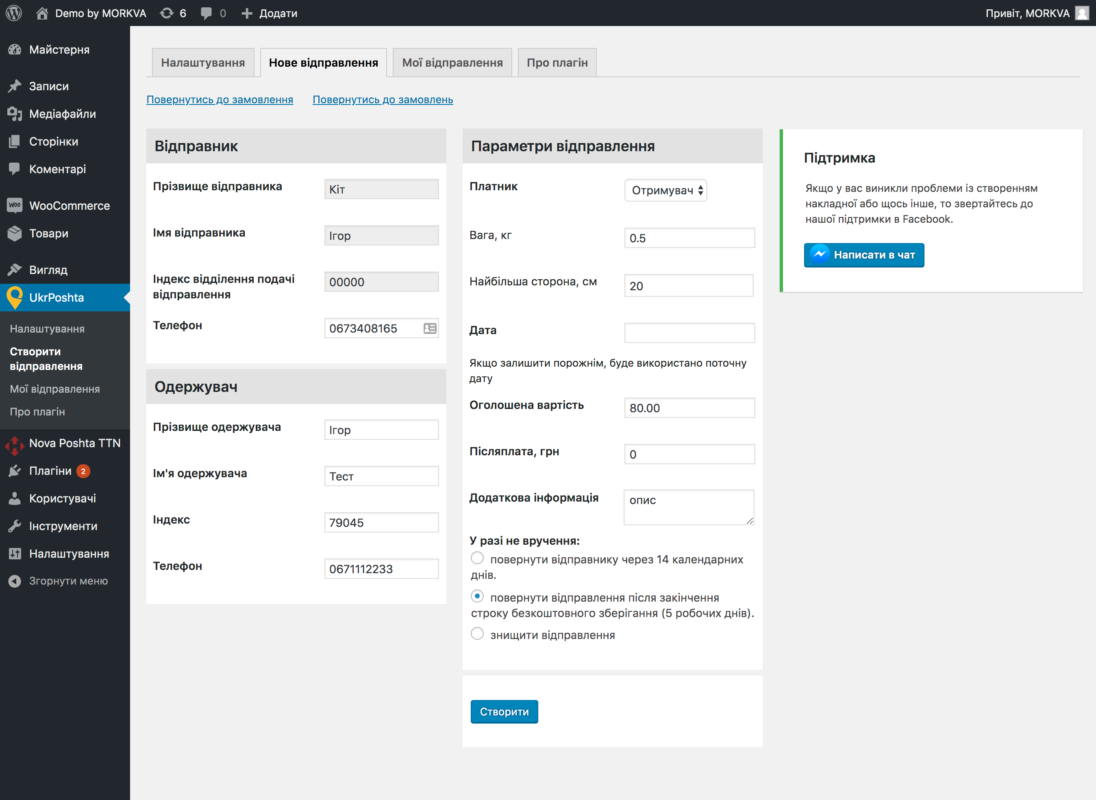Click the Товари products icon
The height and width of the screenshot is (800, 1096).
click(x=15, y=233)
